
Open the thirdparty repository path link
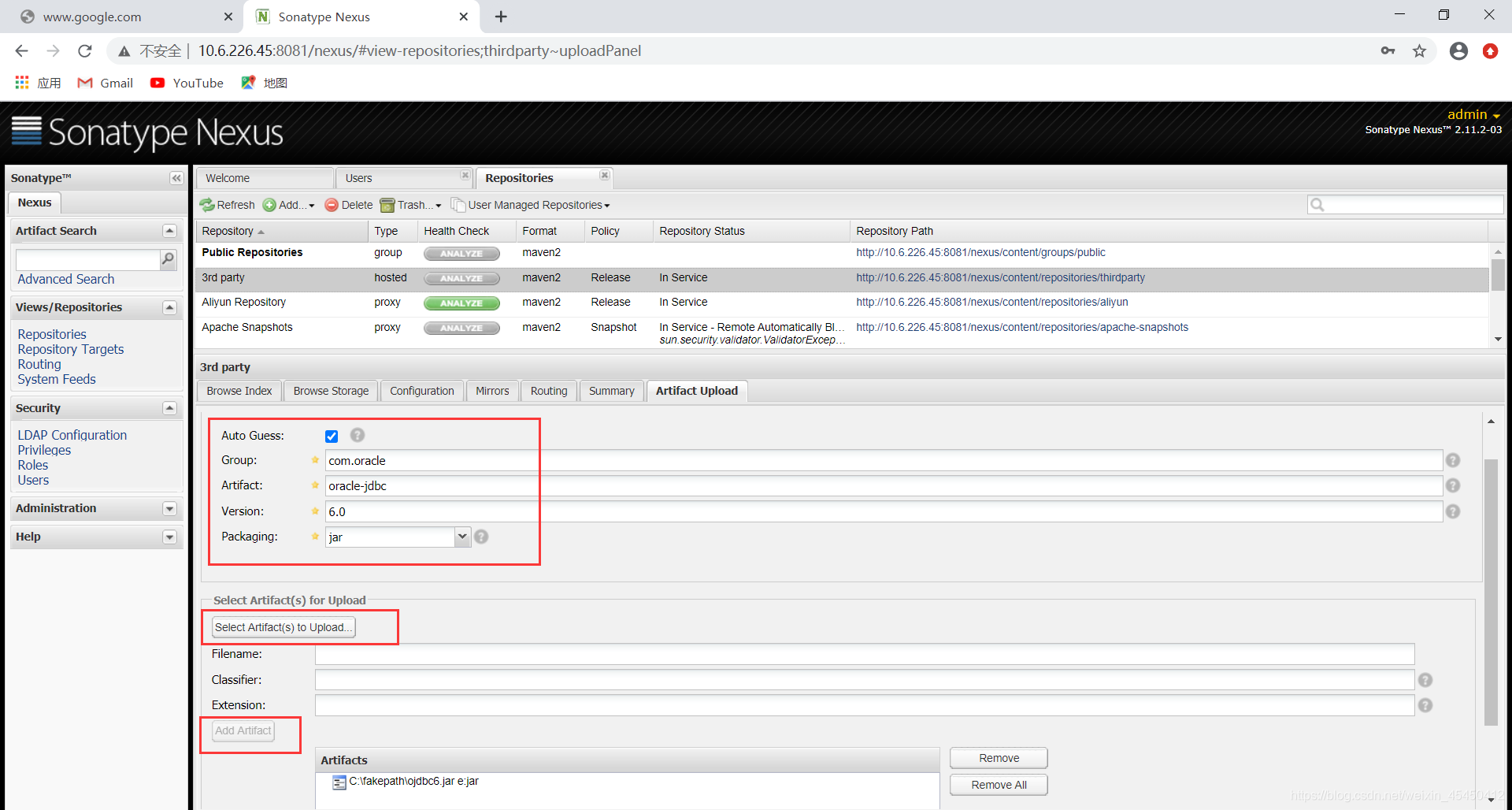click(1000, 277)
